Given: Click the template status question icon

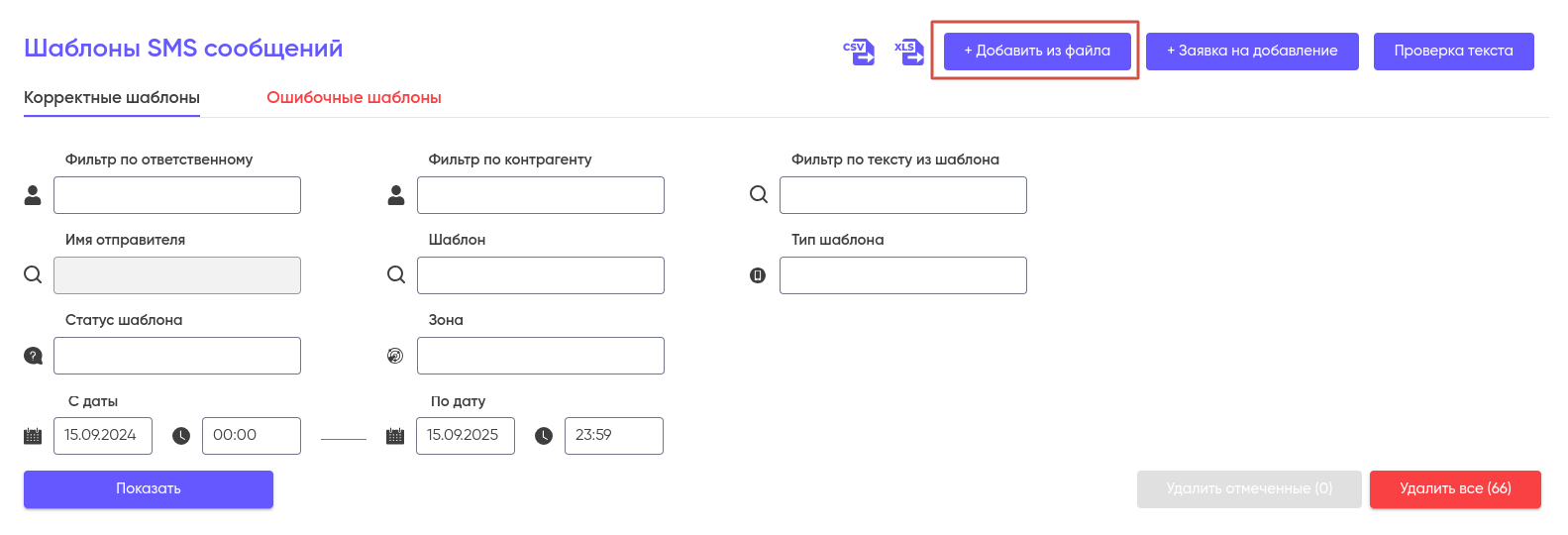Looking at the screenshot, I should (x=33, y=356).
